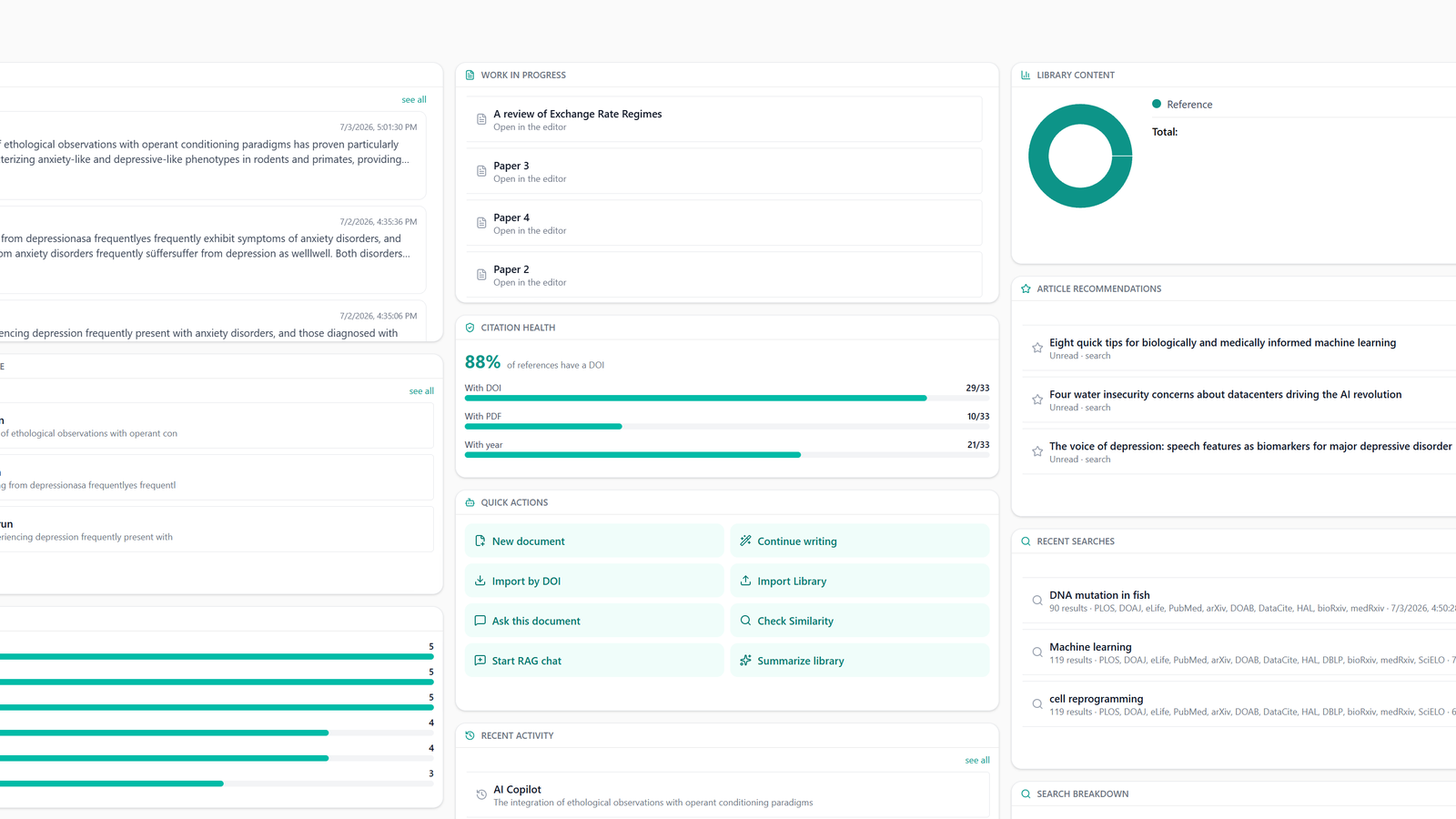The width and height of the screenshot is (1456, 819).
Task: Open the AI Copilot recent activity entry
Action: pyautogui.click(x=727, y=795)
